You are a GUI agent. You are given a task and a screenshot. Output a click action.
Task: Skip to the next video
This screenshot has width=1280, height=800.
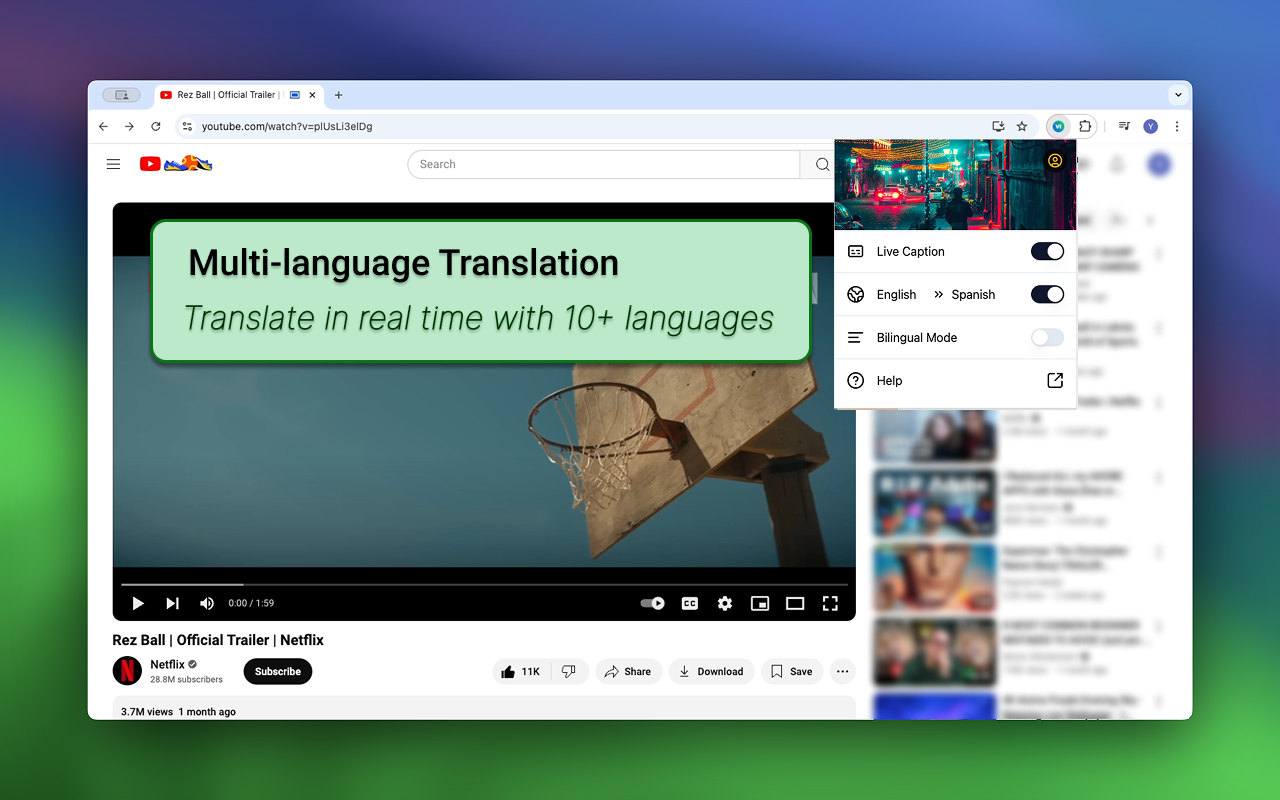point(172,603)
